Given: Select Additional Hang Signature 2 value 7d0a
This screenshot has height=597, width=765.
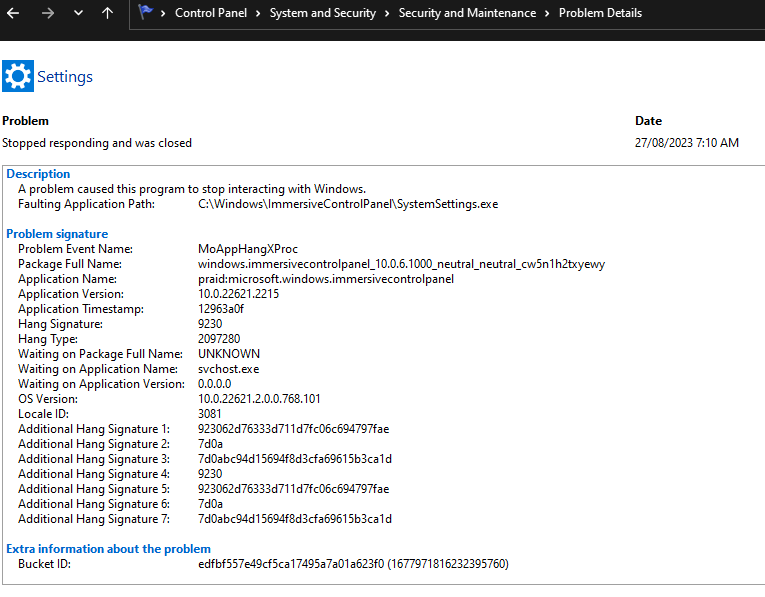Looking at the screenshot, I should [x=210, y=444].
